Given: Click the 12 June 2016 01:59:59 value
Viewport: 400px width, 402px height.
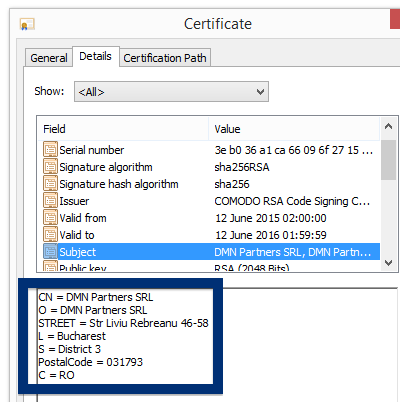Looking at the screenshot, I should [271, 235].
